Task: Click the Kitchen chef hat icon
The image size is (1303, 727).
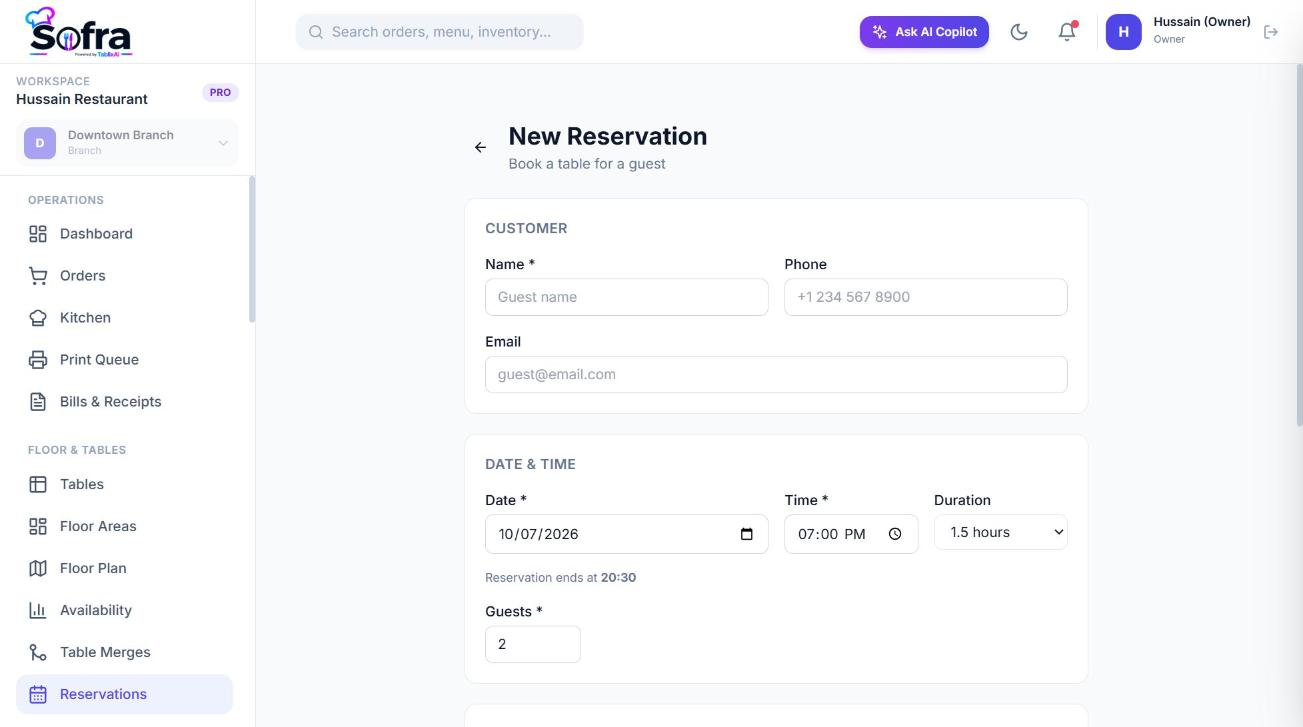Action: [x=38, y=318]
